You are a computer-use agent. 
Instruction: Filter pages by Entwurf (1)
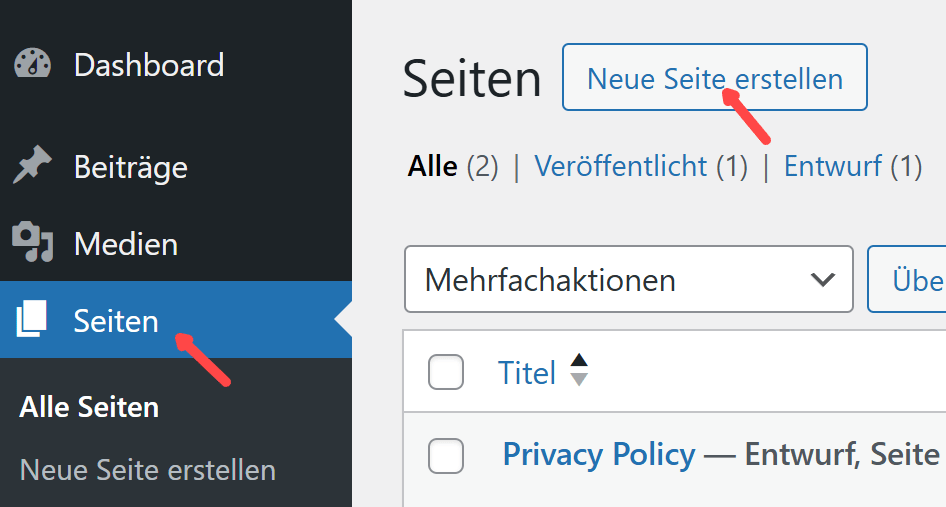coord(852,166)
